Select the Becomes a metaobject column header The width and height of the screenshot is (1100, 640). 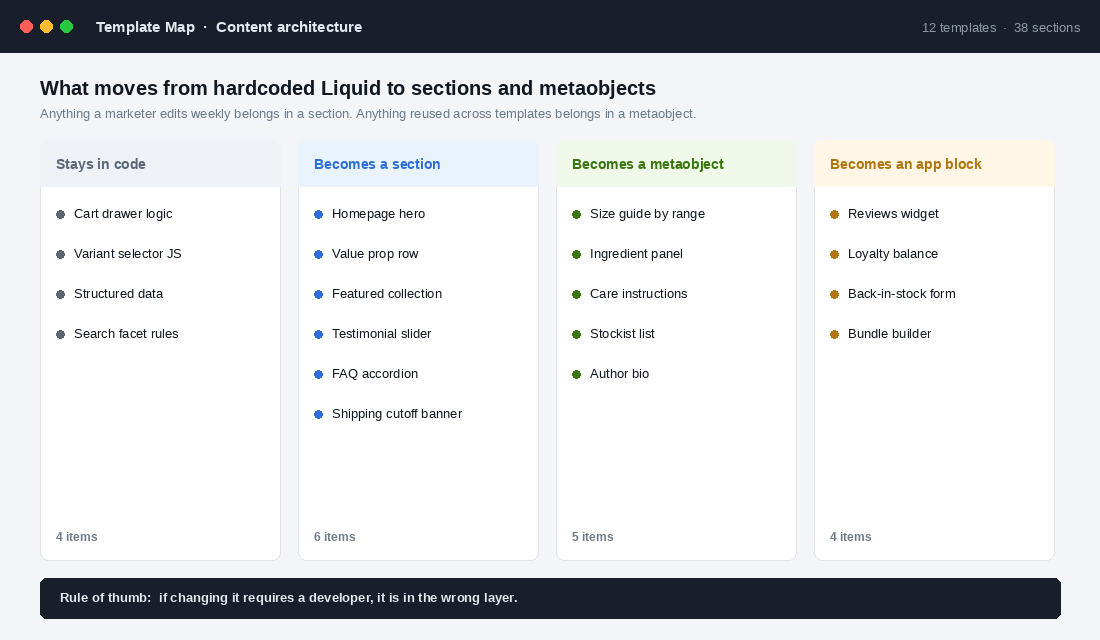coord(676,164)
